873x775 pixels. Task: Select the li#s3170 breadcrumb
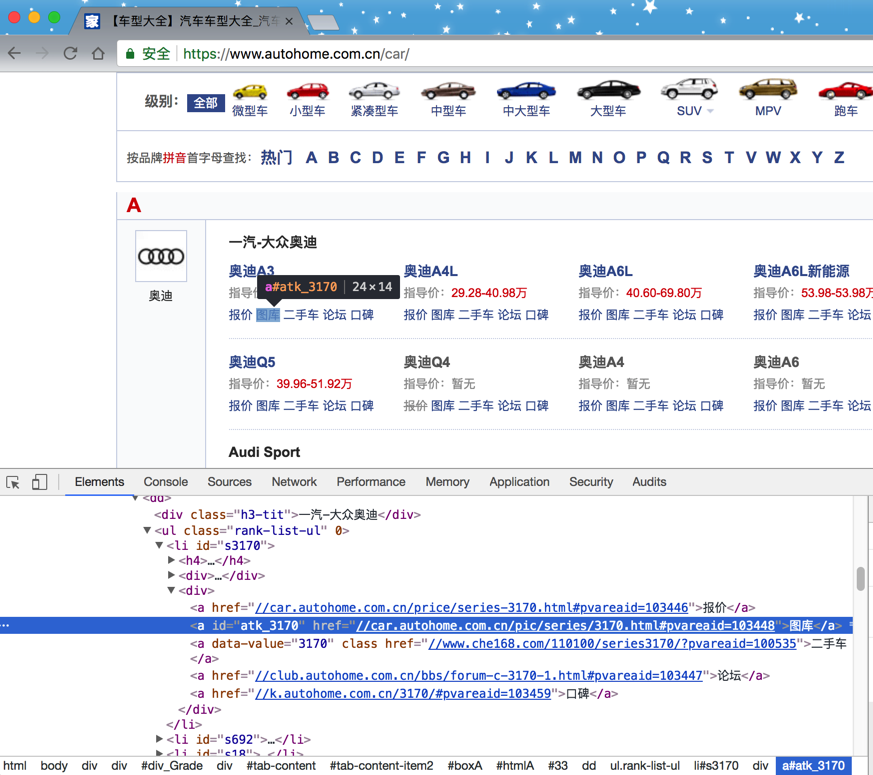coord(716,766)
